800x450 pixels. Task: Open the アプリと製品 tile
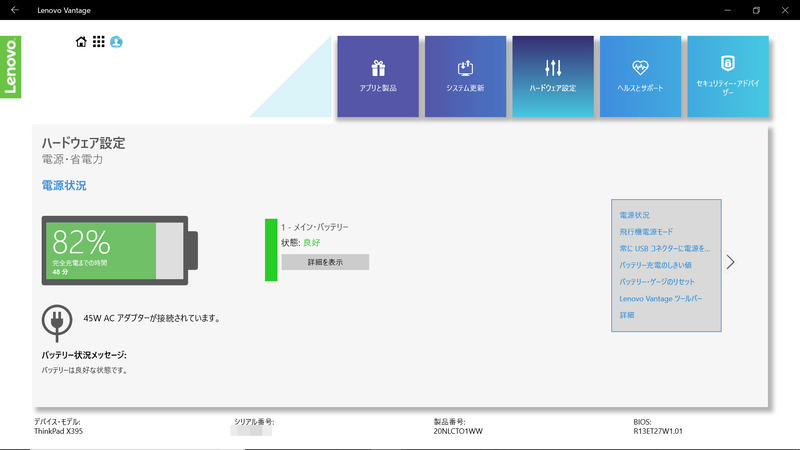click(x=378, y=77)
